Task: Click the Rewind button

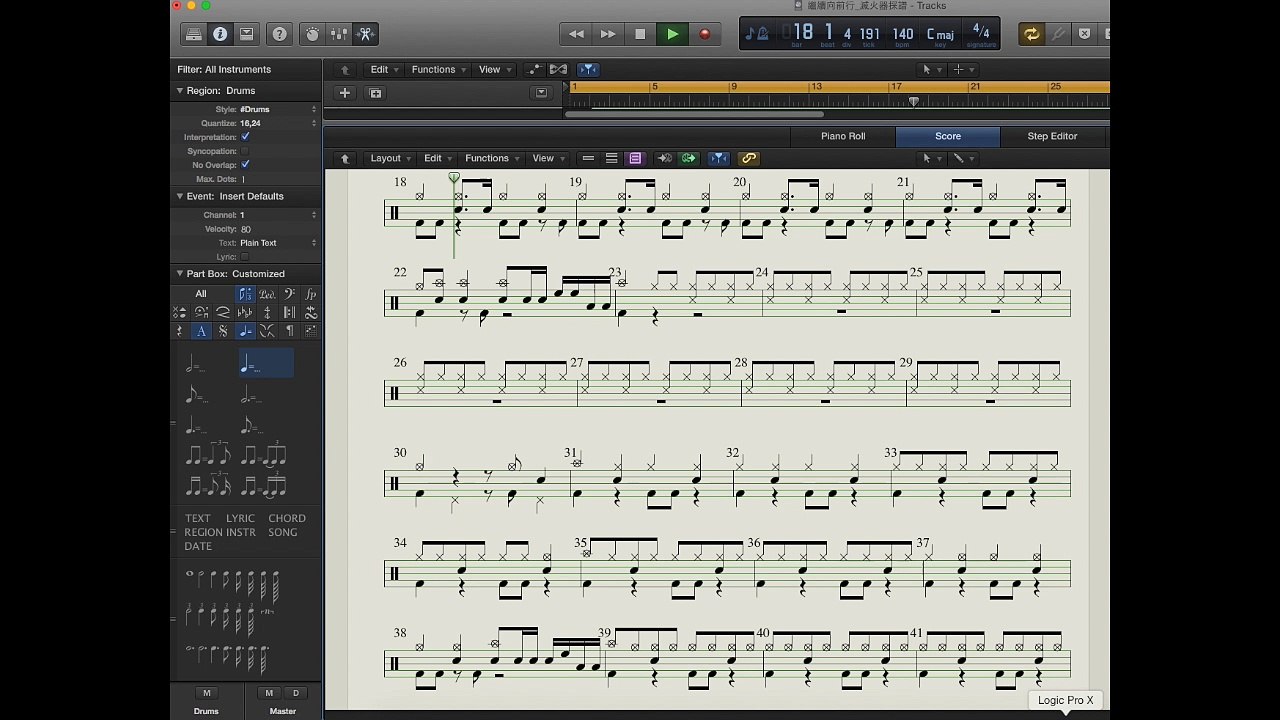Action: tap(576, 34)
